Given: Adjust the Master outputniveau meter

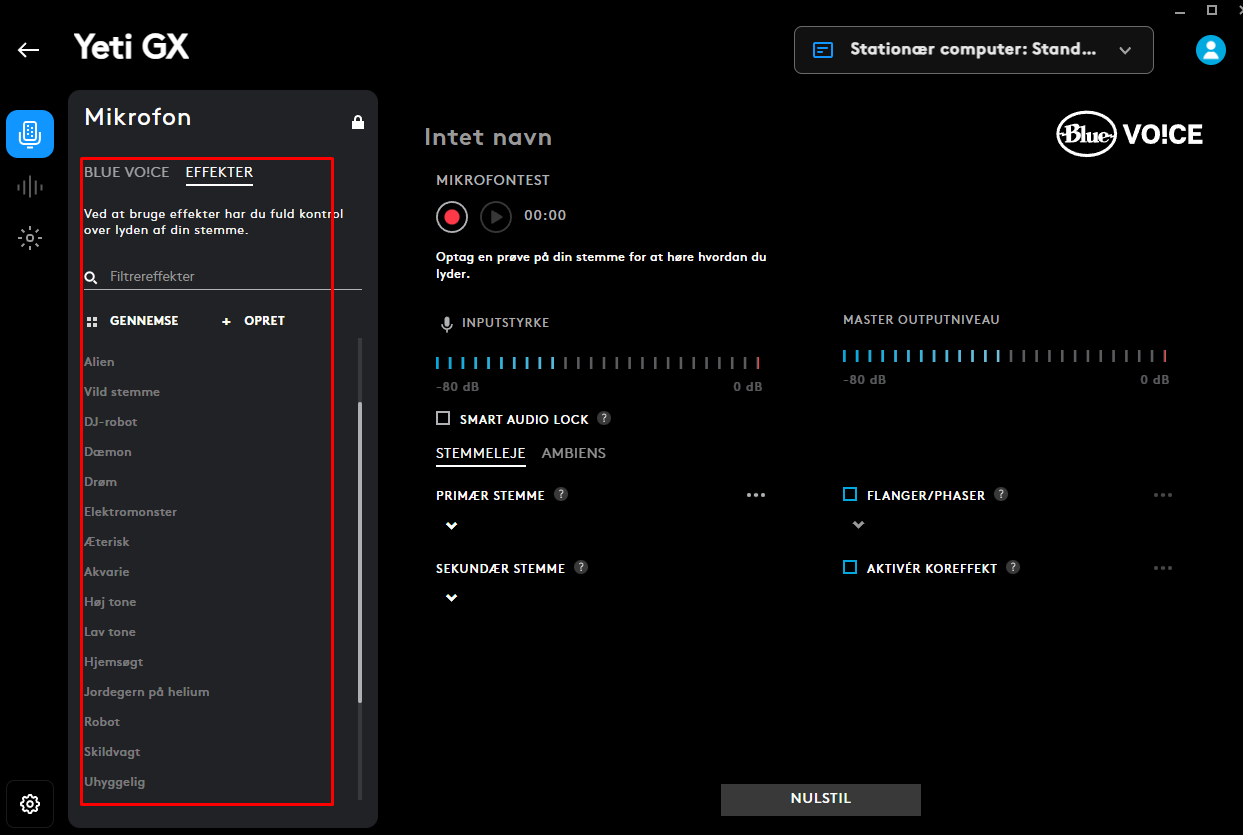Looking at the screenshot, I should 1005,356.
